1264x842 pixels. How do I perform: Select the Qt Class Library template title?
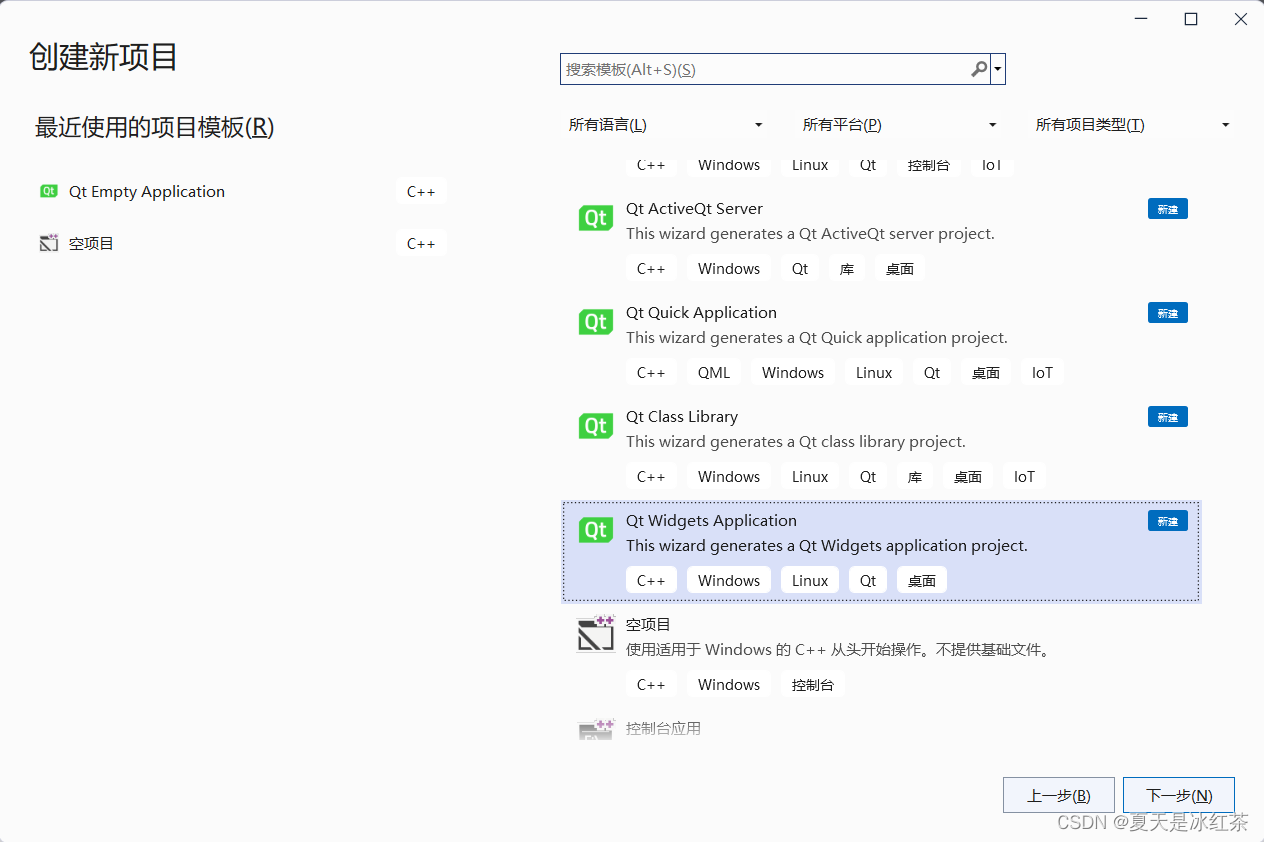(682, 416)
